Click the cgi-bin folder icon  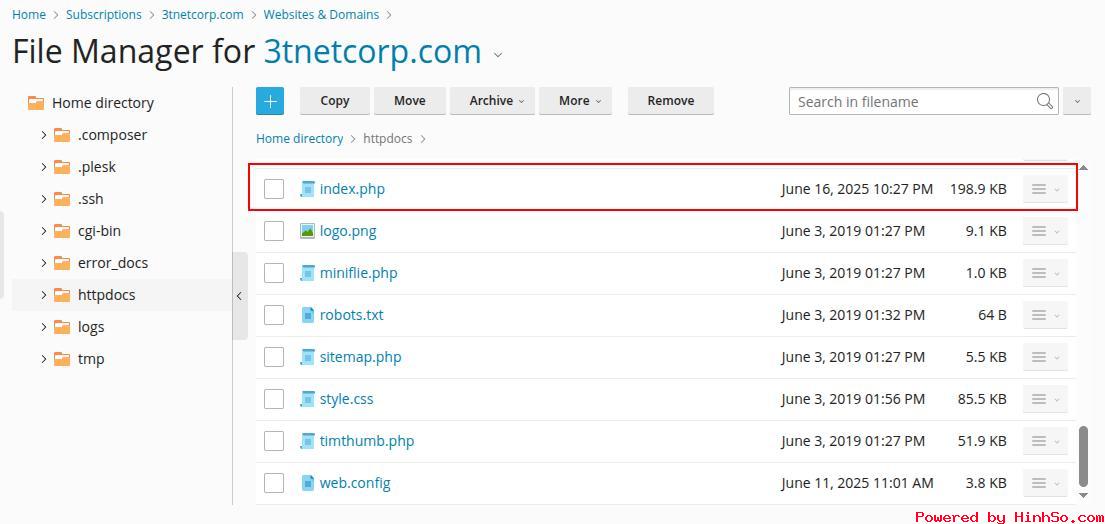tap(62, 231)
